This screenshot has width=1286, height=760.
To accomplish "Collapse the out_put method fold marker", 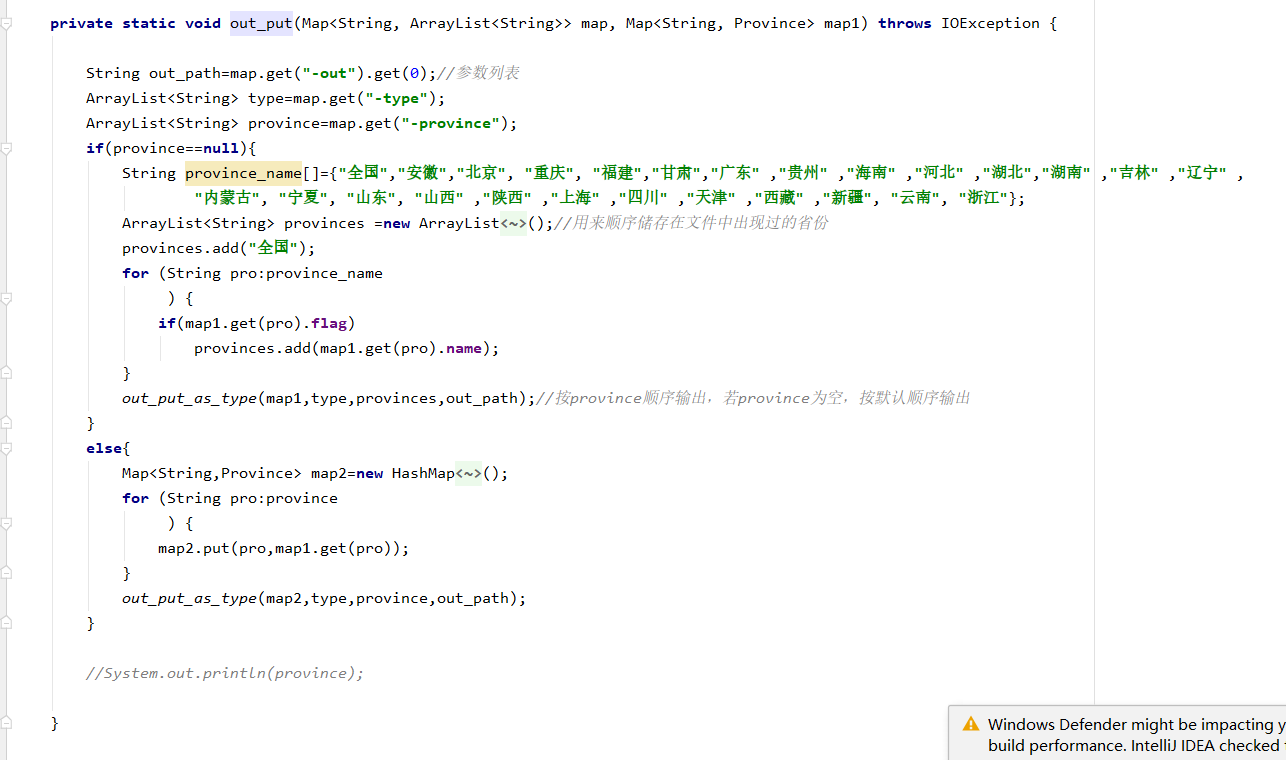I will pos(6,23).
